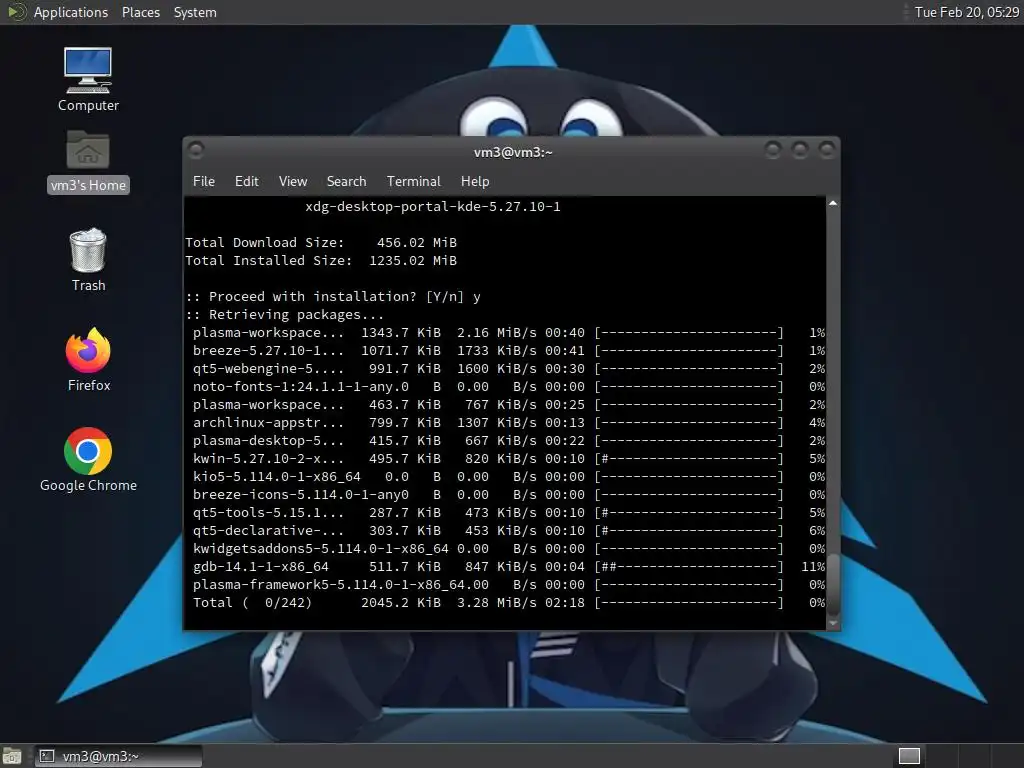Click the xdg-desktop-portal-kde-5.27.10-1 text

432,206
